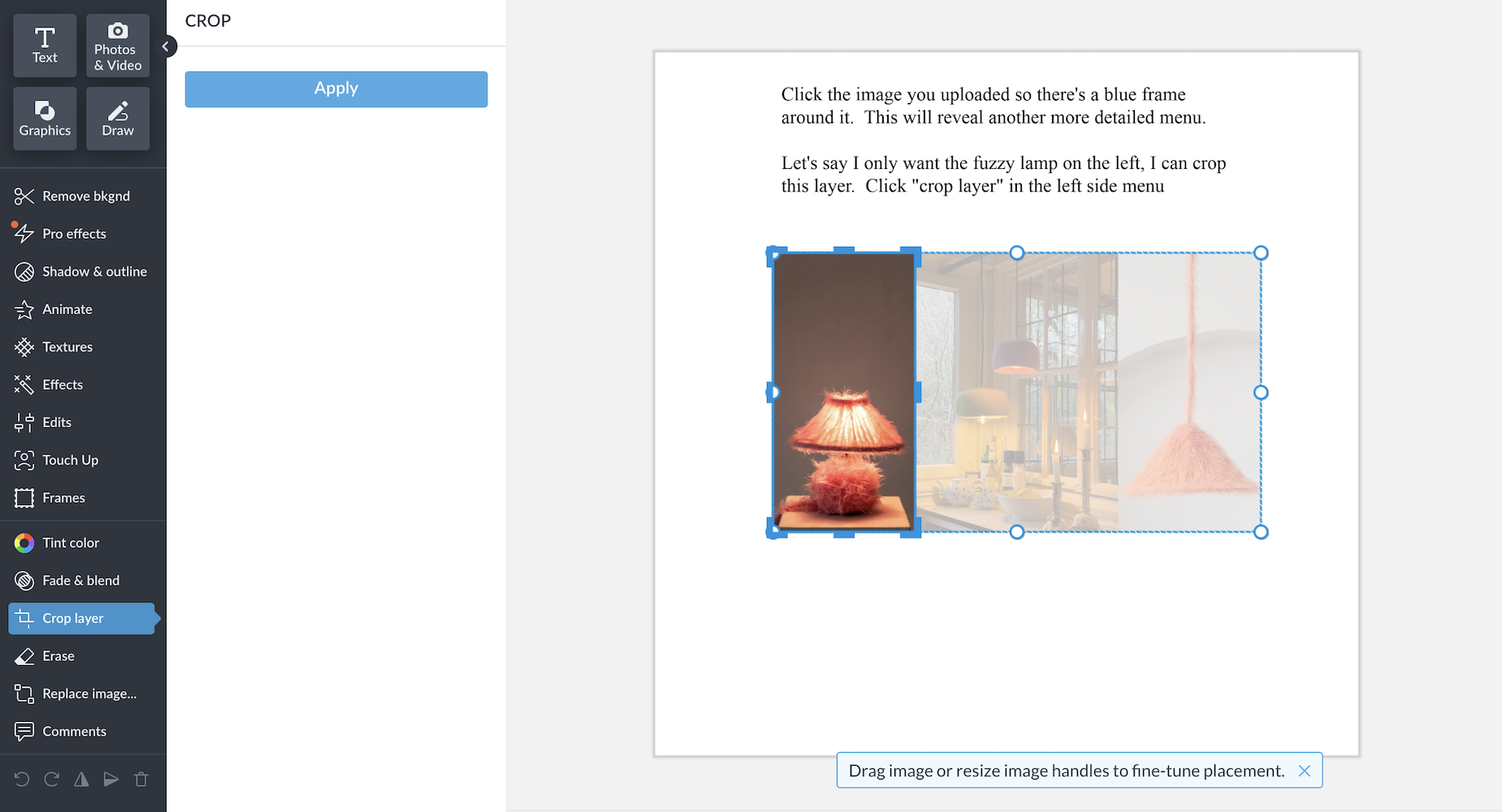Viewport: 1502px width, 812px height.
Task: Collapse the side panel with the chevron
Action: pyautogui.click(x=166, y=46)
